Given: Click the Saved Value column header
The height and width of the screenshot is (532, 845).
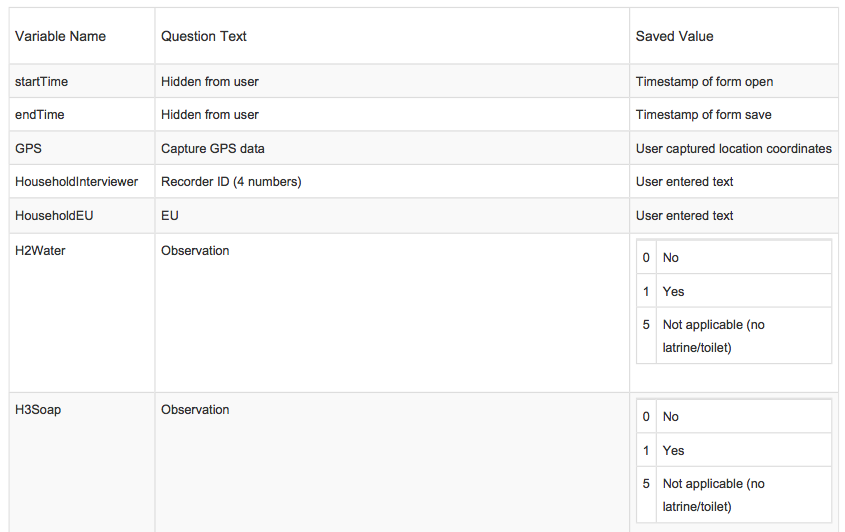Looking at the screenshot, I should [674, 36].
